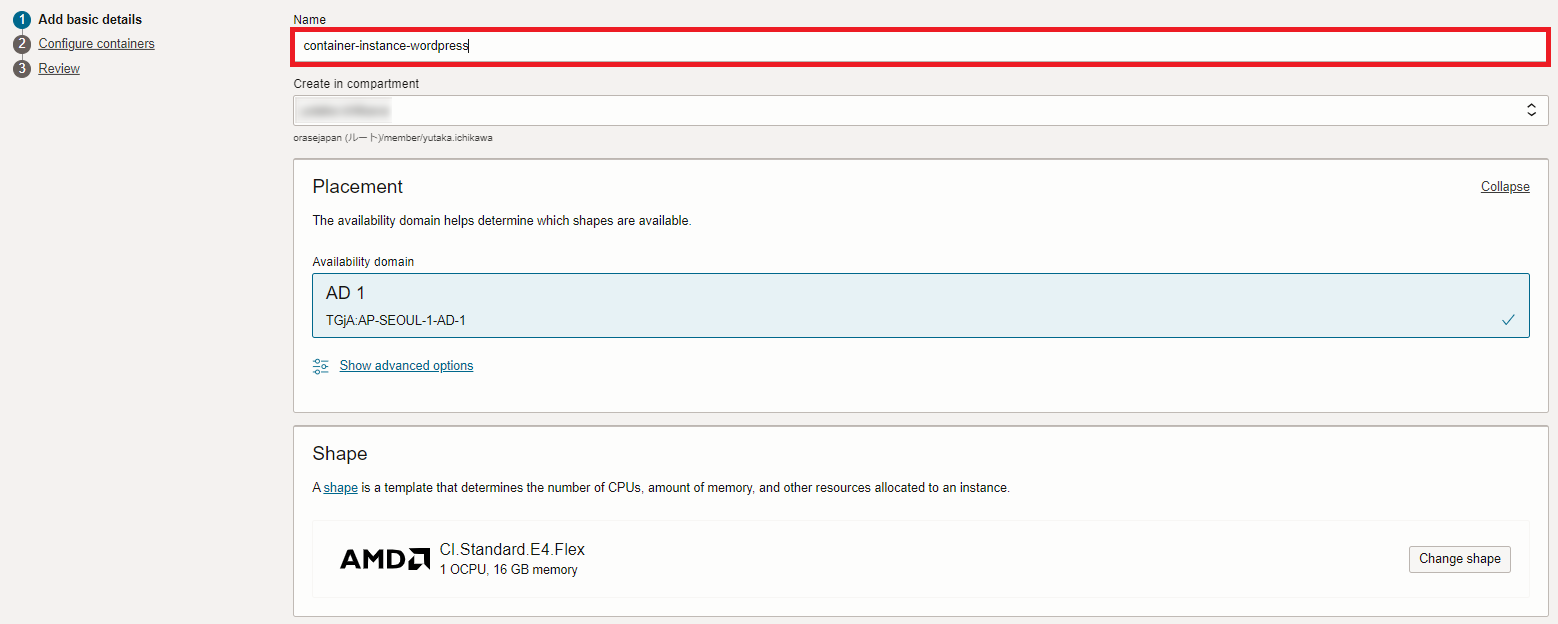Show advanced options for placement
The height and width of the screenshot is (624, 1558).
[406, 366]
